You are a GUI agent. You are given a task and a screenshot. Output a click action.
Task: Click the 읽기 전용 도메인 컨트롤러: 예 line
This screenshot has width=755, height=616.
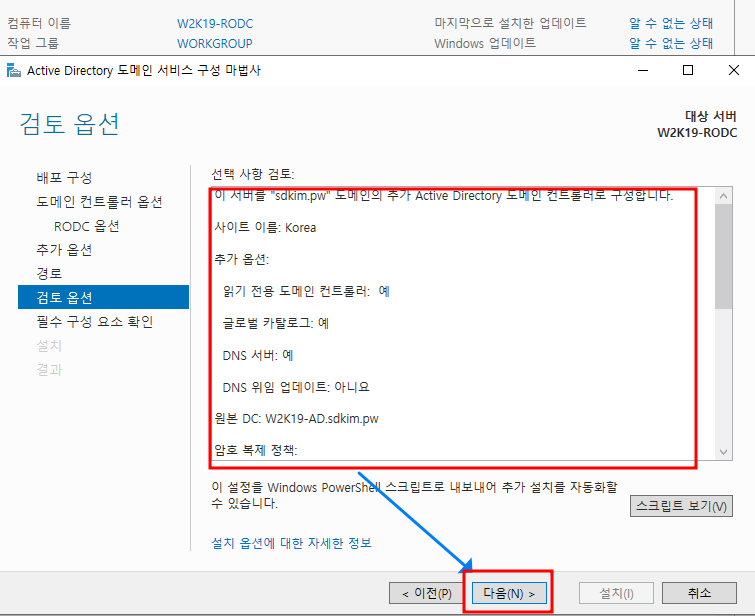(x=306, y=291)
